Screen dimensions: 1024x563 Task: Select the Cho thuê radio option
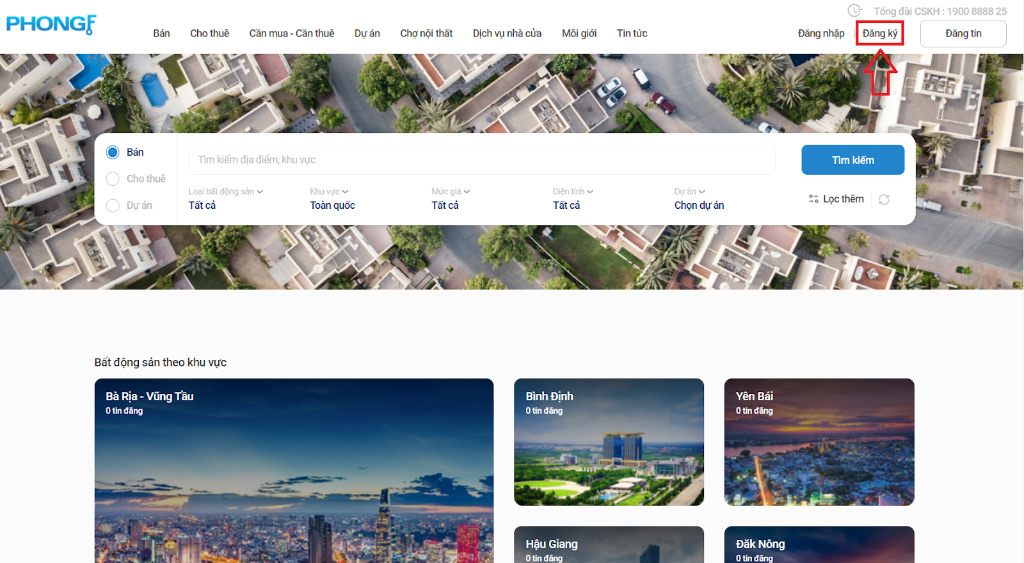point(113,179)
